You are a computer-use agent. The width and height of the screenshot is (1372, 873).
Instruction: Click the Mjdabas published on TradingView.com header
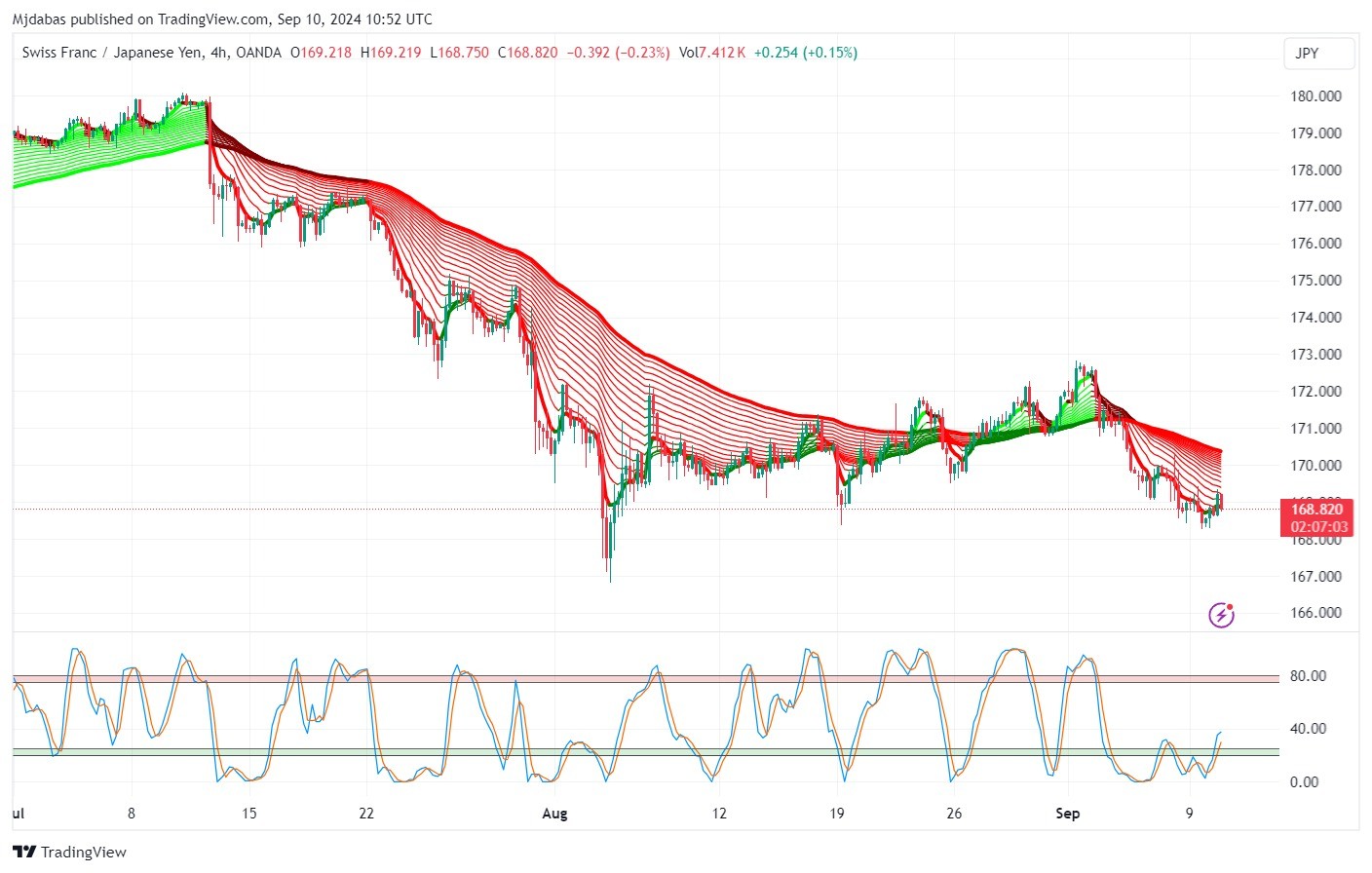click(222, 19)
